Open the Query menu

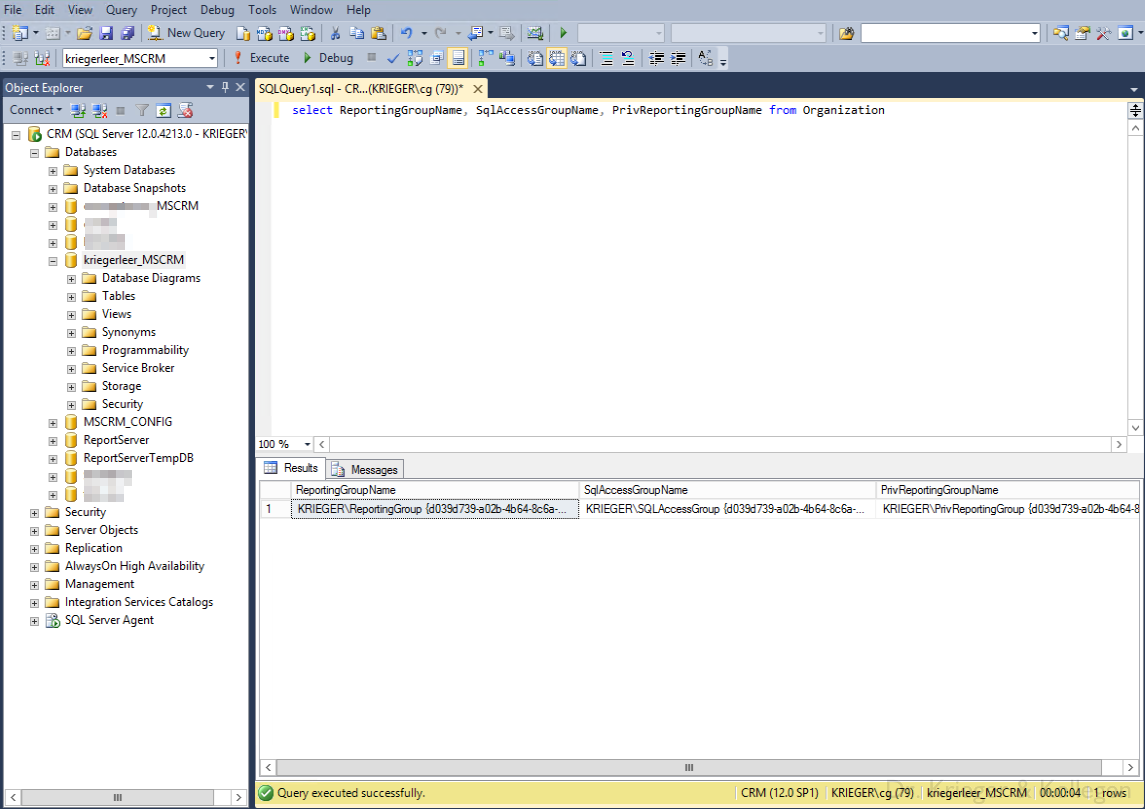click(x=121, y=10)
